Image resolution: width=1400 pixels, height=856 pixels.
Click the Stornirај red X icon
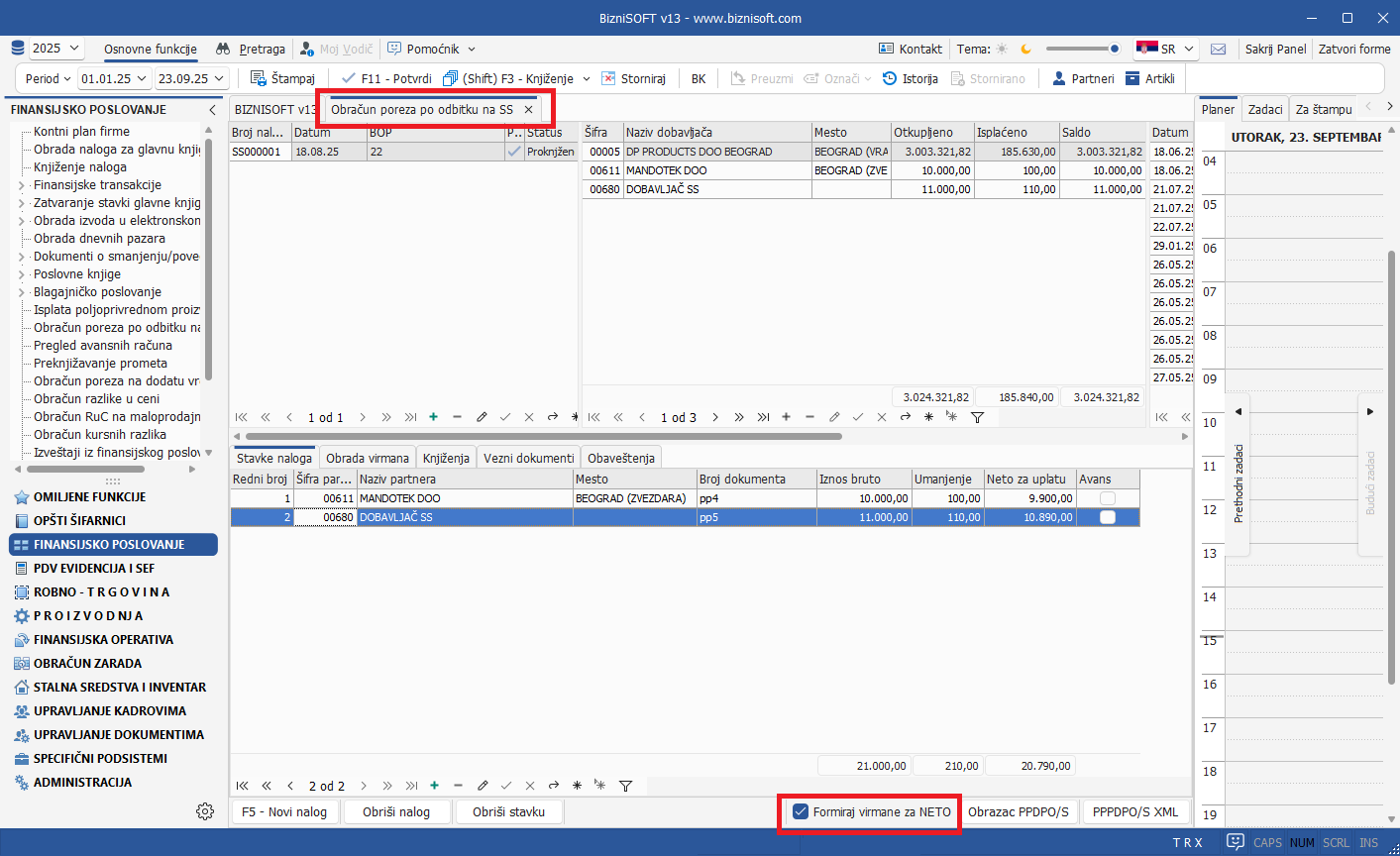(608, 78)
